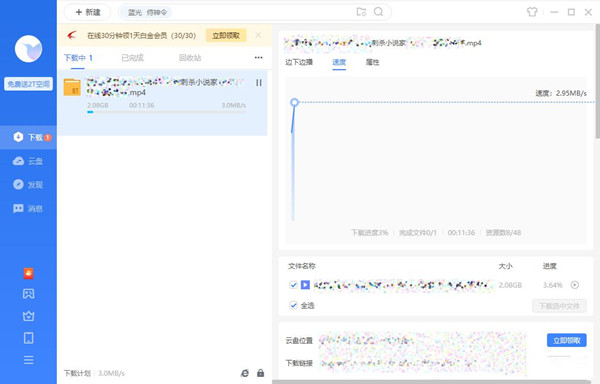Click the user avatar bird logo
This screenshot has height=384, width=600.
click(28, 49)
